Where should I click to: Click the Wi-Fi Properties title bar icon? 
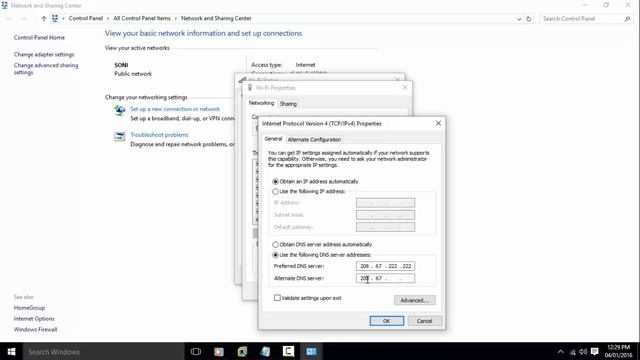(x=250, y=88)
